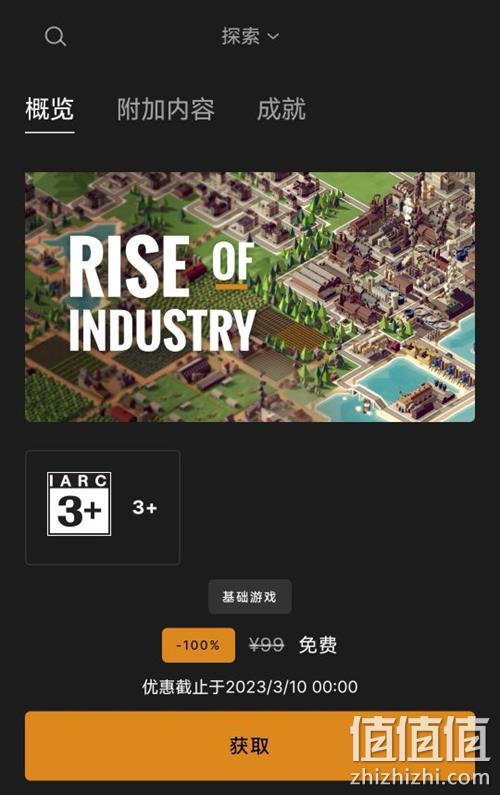500x795 pixels.
Task: Open the 附加内容 tab
Action: pos(166,109)
